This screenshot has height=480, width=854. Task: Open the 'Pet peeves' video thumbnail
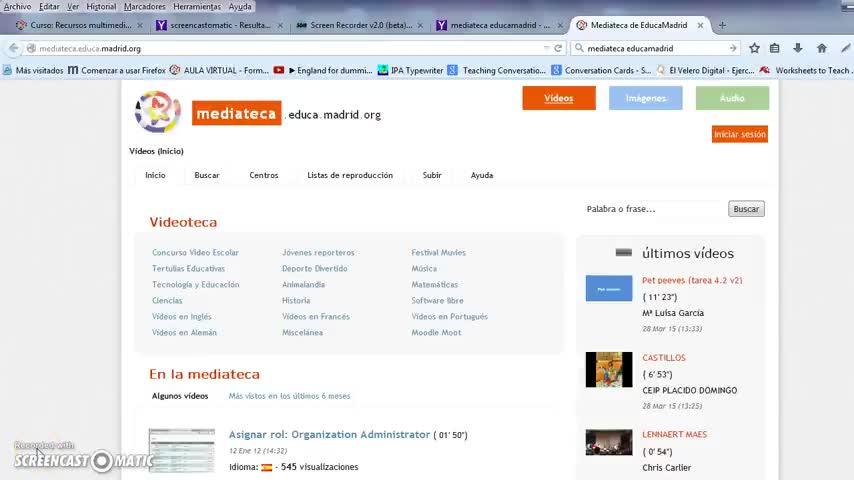point(609,288)
